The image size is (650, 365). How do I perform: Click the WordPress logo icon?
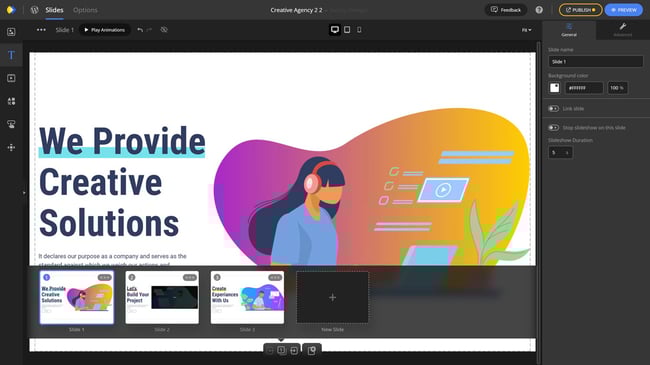(x=34, y=10)
